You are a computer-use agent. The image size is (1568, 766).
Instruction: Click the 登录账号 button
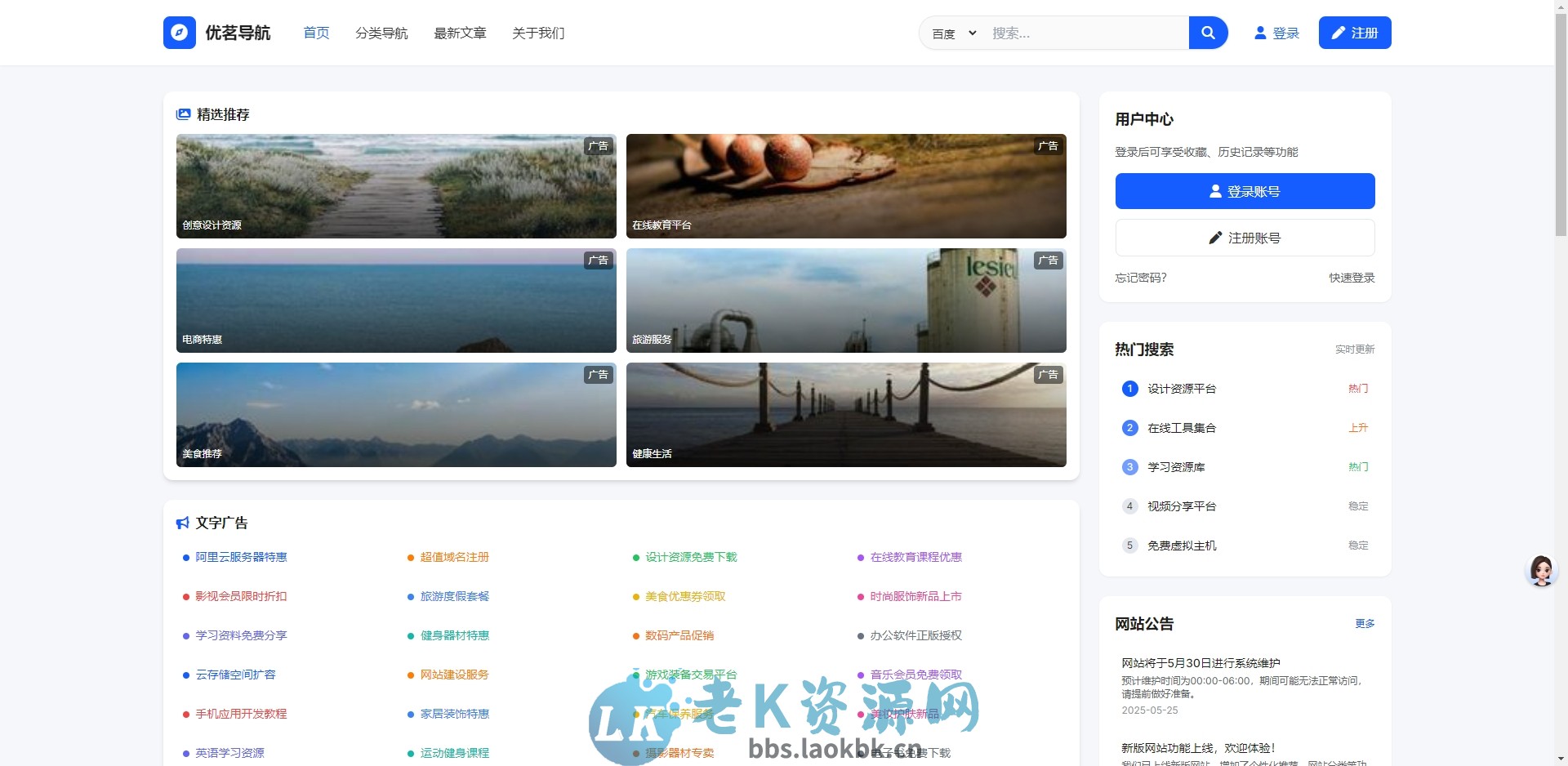tap(1245, 190)
